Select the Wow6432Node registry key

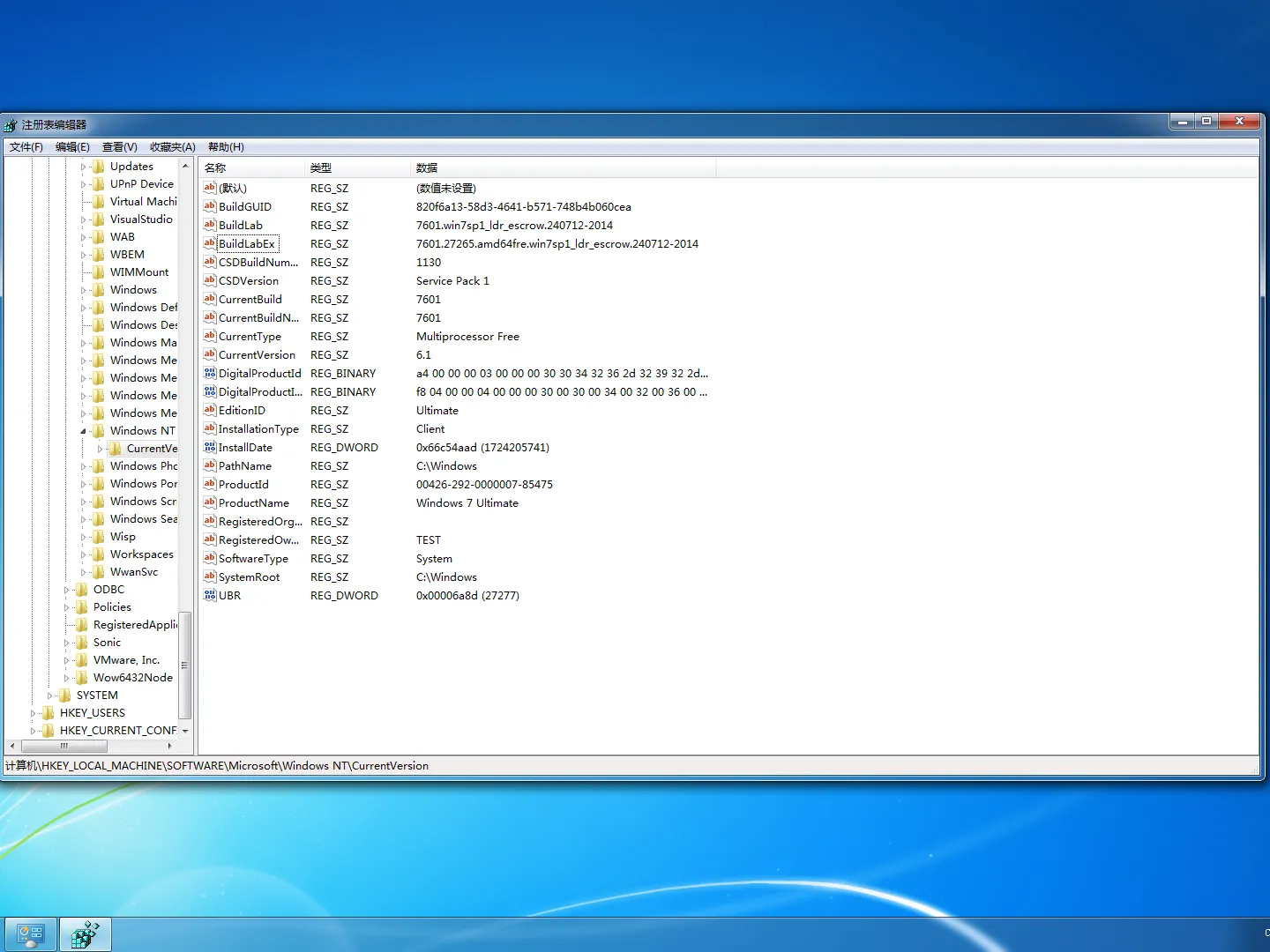[132, 677]
